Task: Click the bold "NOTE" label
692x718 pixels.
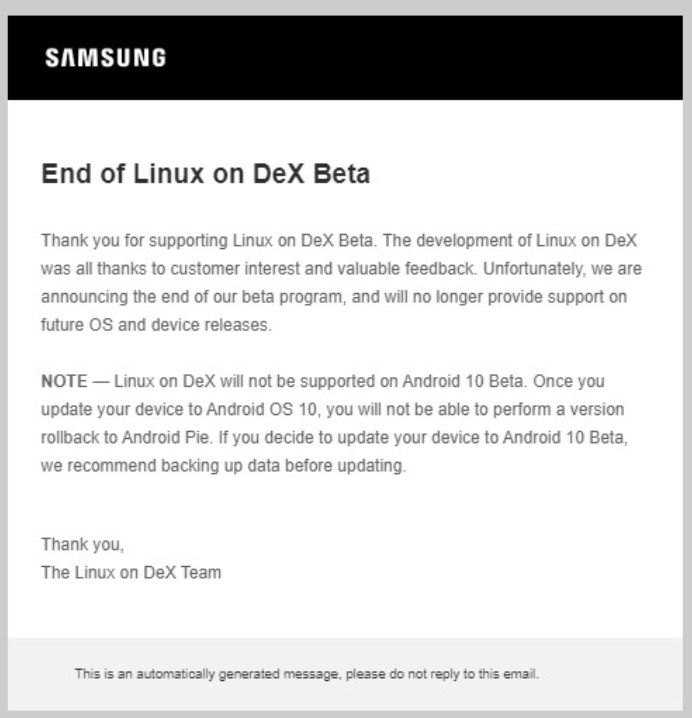Action: pos(65,381)
